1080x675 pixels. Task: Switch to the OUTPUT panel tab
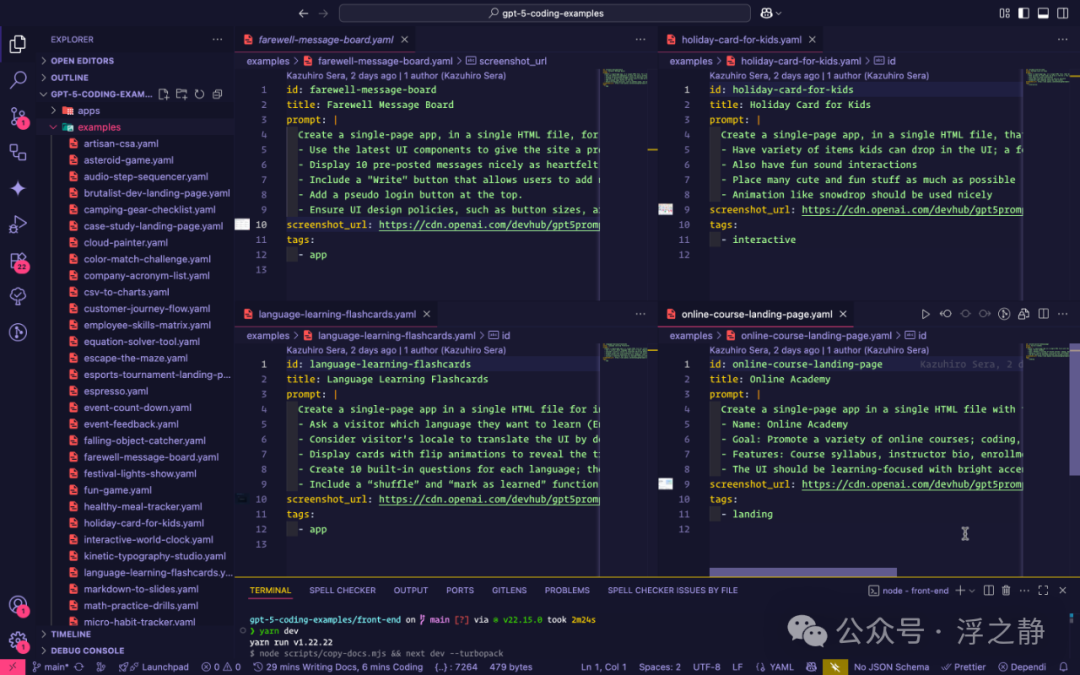[x=411, y=590]
